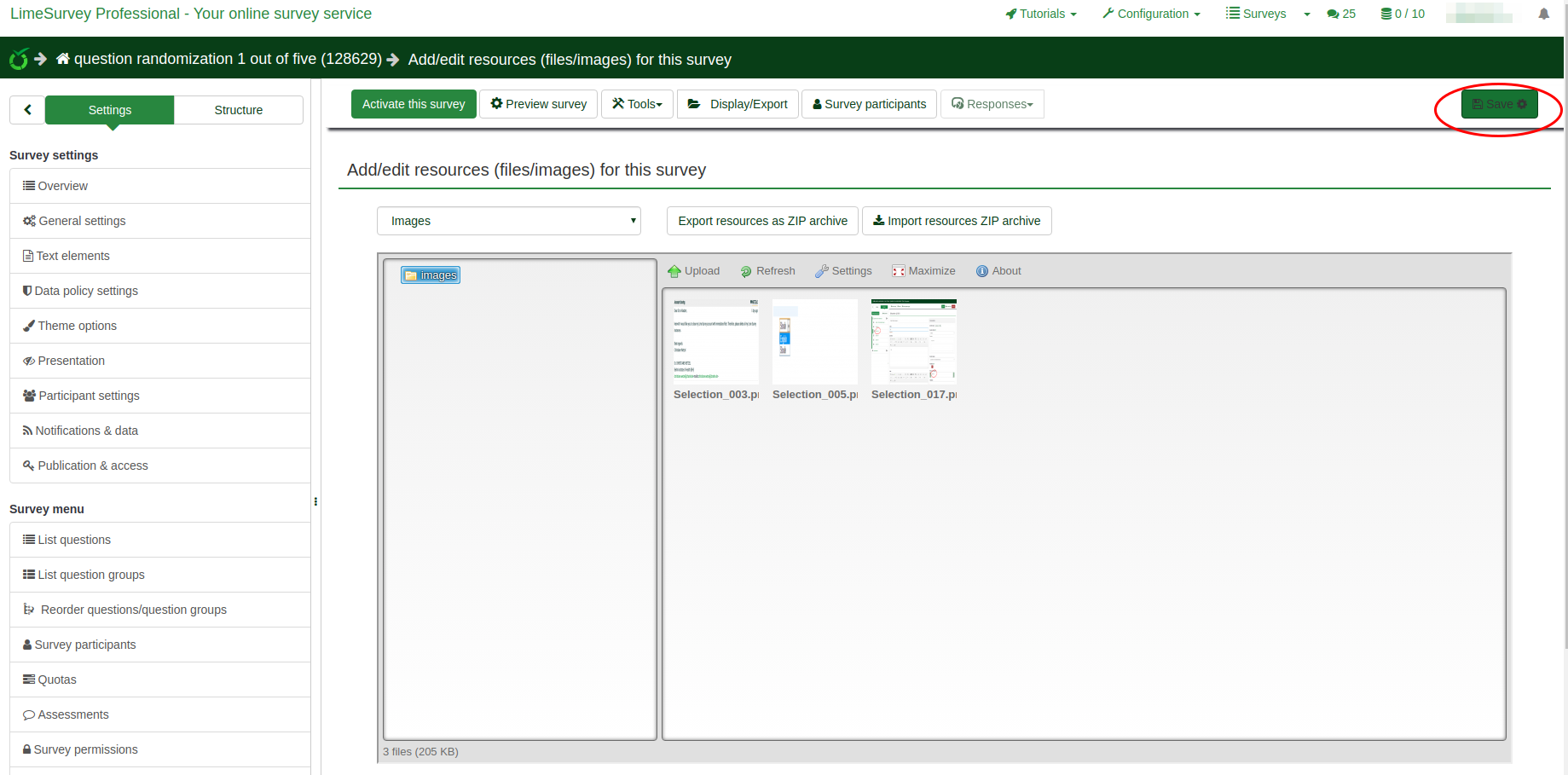
Task: Select the Selection_017 image thumbnail
Action: [x=913, y=342]
